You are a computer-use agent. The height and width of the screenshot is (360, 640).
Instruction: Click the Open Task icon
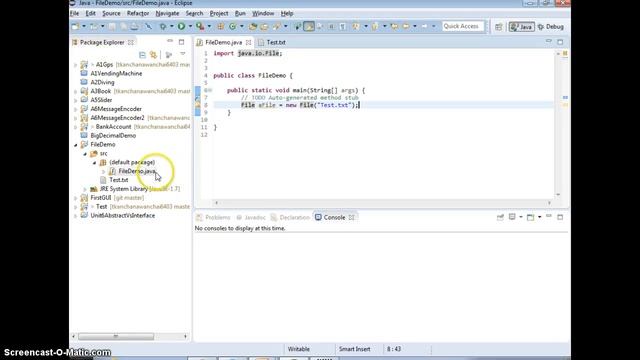[x=264, y=27]
